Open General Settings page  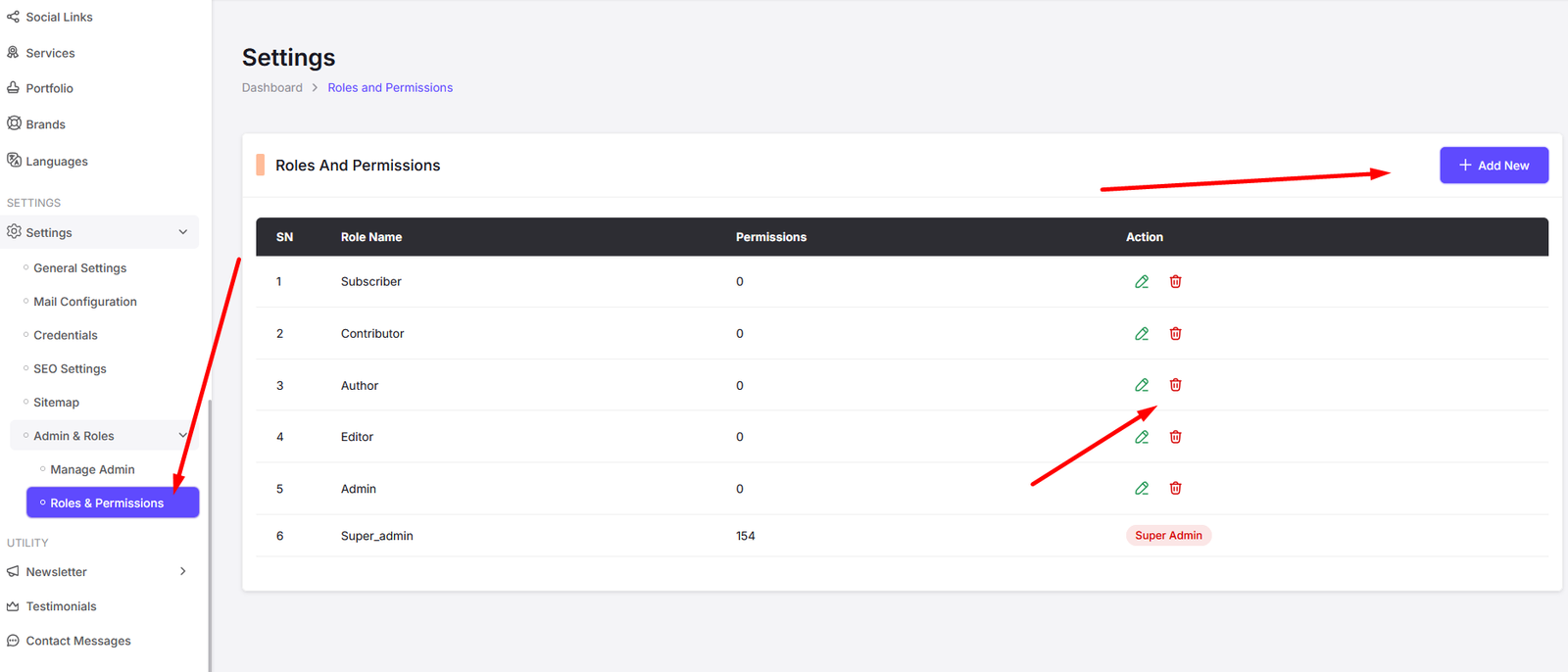[x=79, y=268]
